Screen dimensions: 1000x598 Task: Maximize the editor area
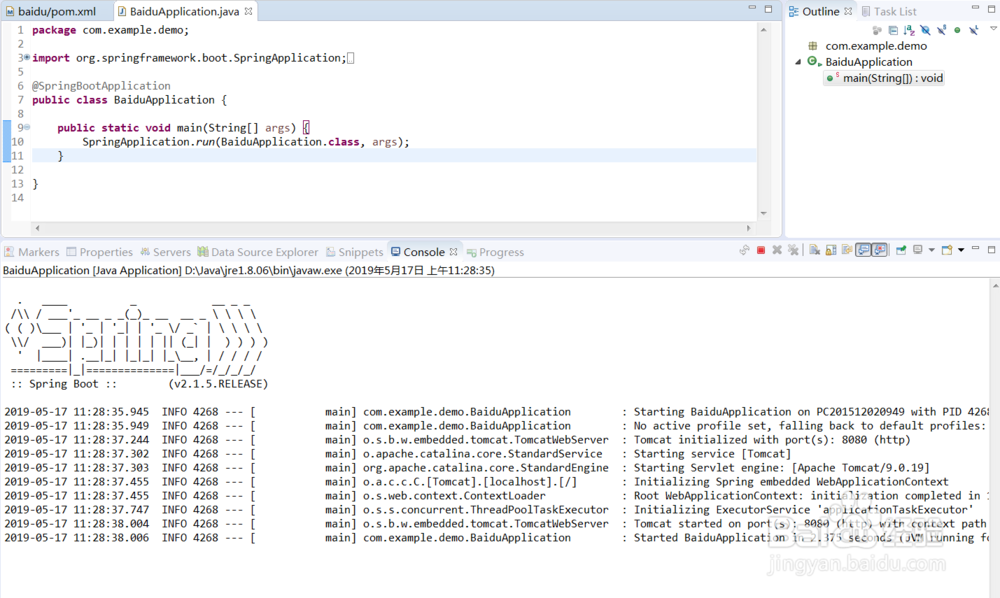coord(768,9)
